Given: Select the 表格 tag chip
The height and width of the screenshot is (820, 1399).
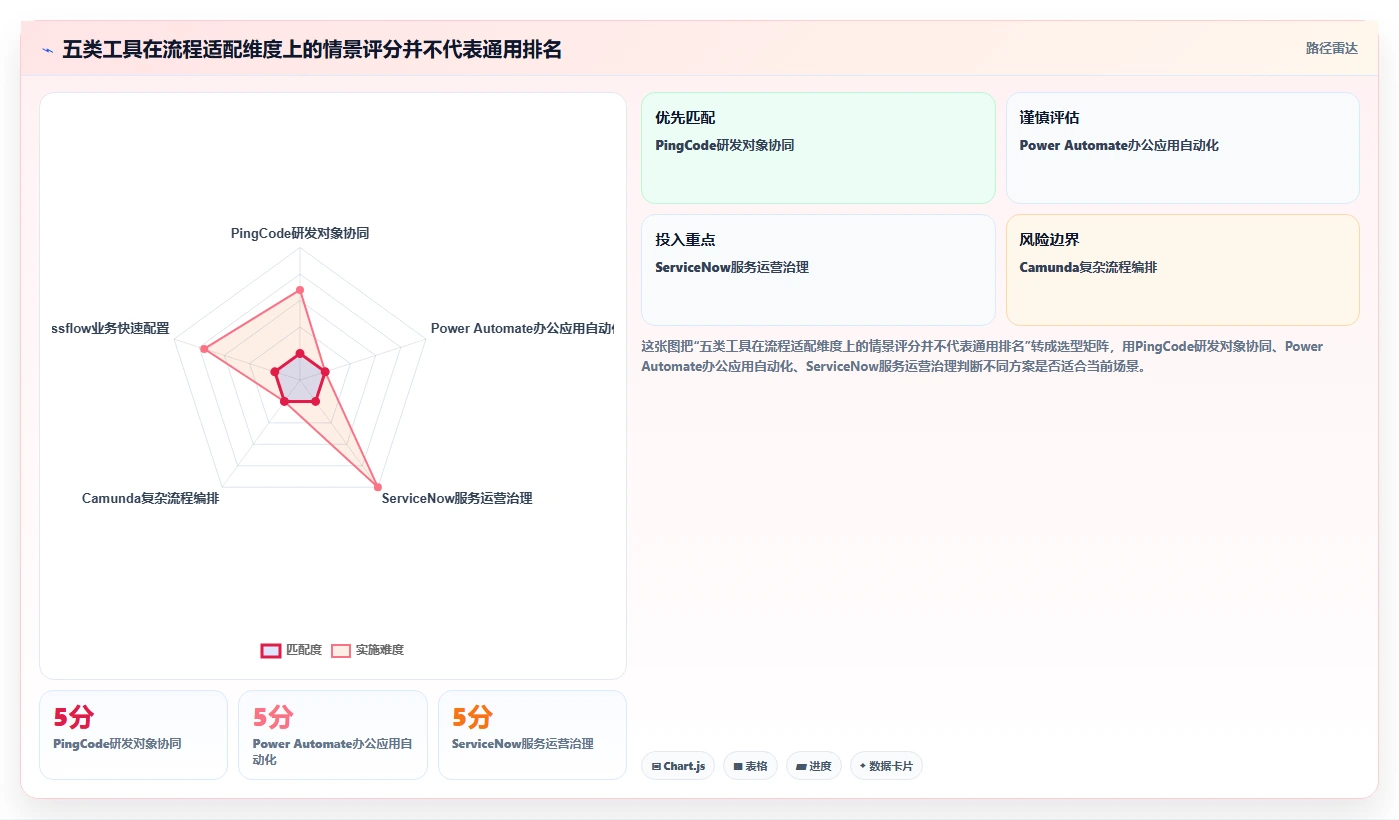Looking at the screenshot, I should point(750,766).
